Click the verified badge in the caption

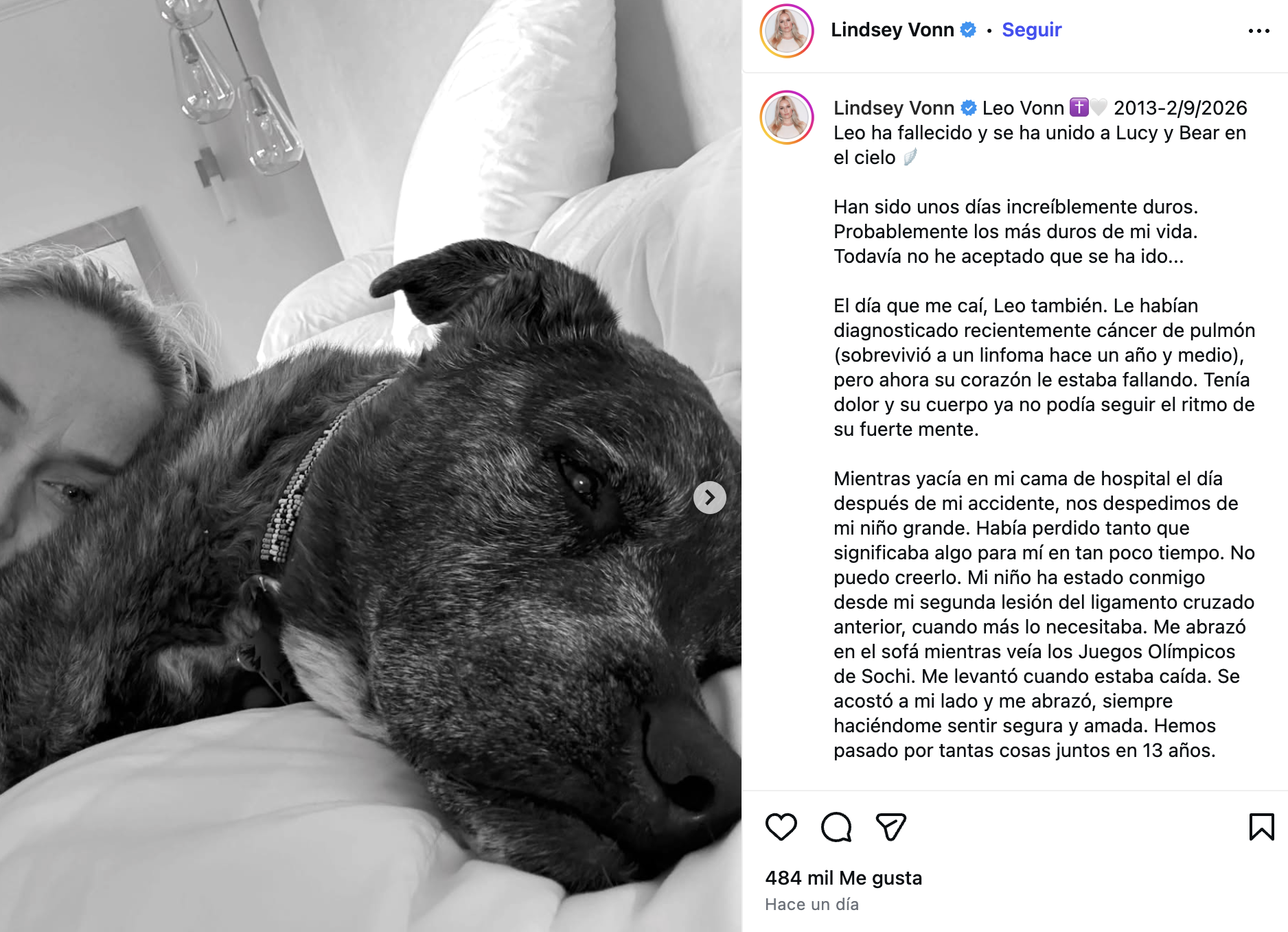(969, 108)
